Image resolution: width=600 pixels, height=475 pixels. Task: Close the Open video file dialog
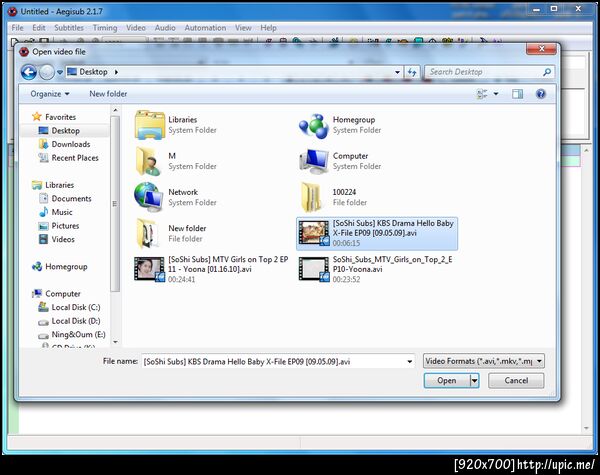pos(541,49)
